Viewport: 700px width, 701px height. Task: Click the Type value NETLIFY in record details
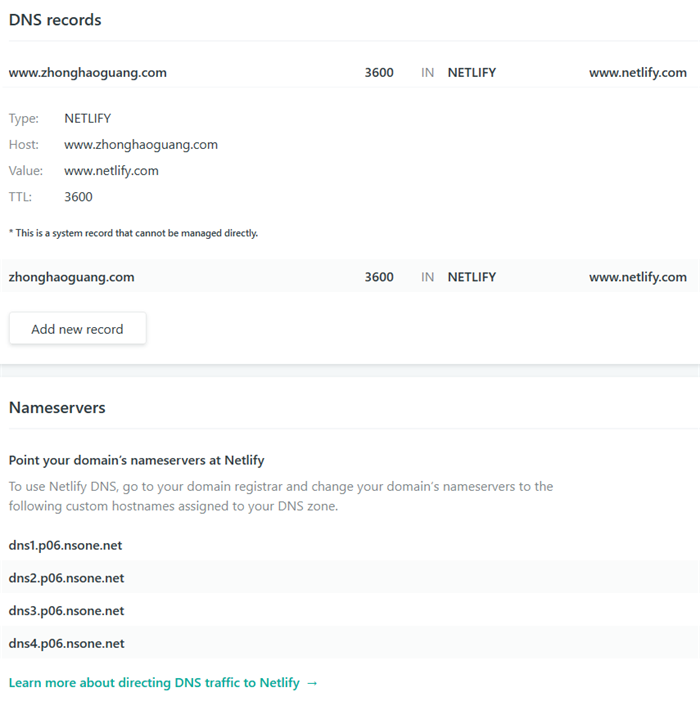(88, 118)
